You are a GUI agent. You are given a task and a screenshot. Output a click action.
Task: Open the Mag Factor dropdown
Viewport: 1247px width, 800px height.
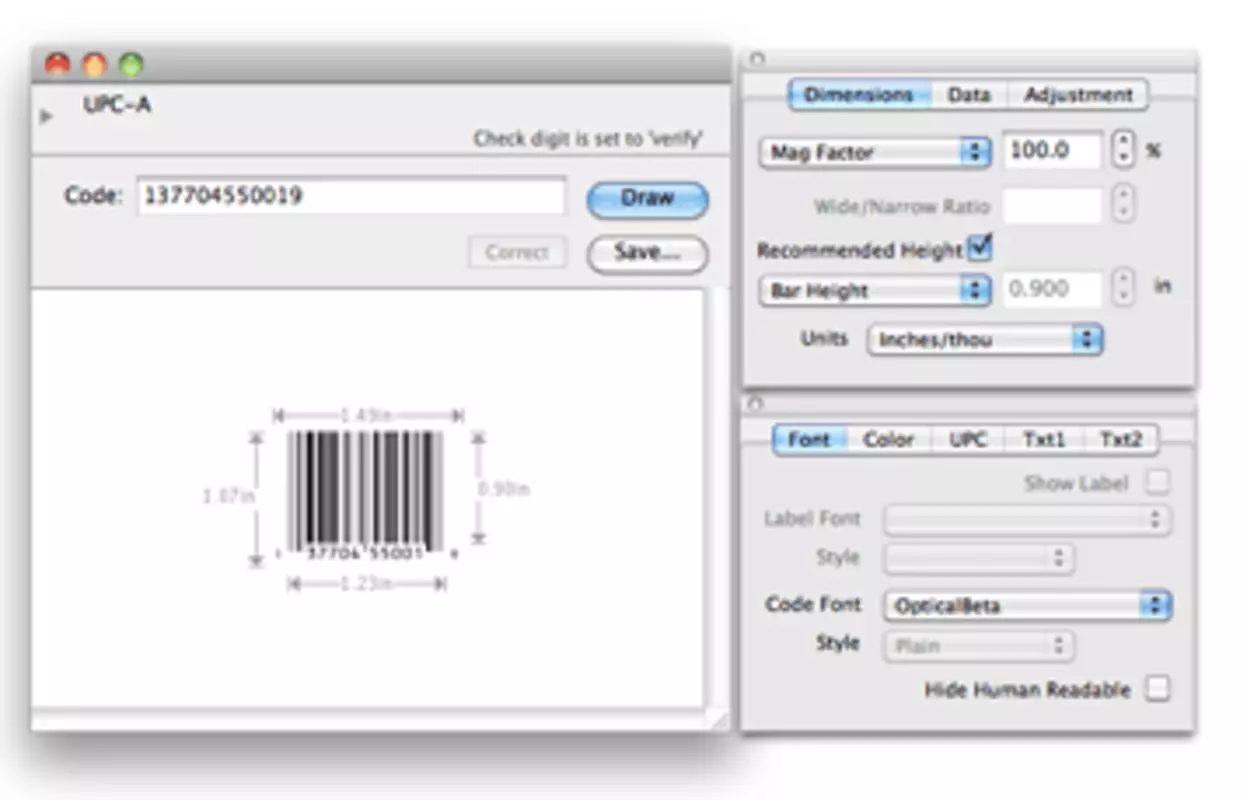click(874, 152)
